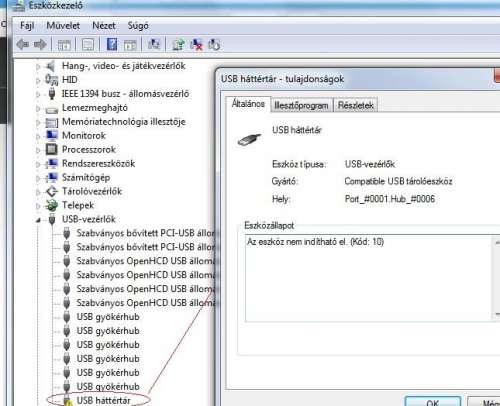500x406 pixels.
Task: Click the device status text box
Action: click(x=372, y=278)
